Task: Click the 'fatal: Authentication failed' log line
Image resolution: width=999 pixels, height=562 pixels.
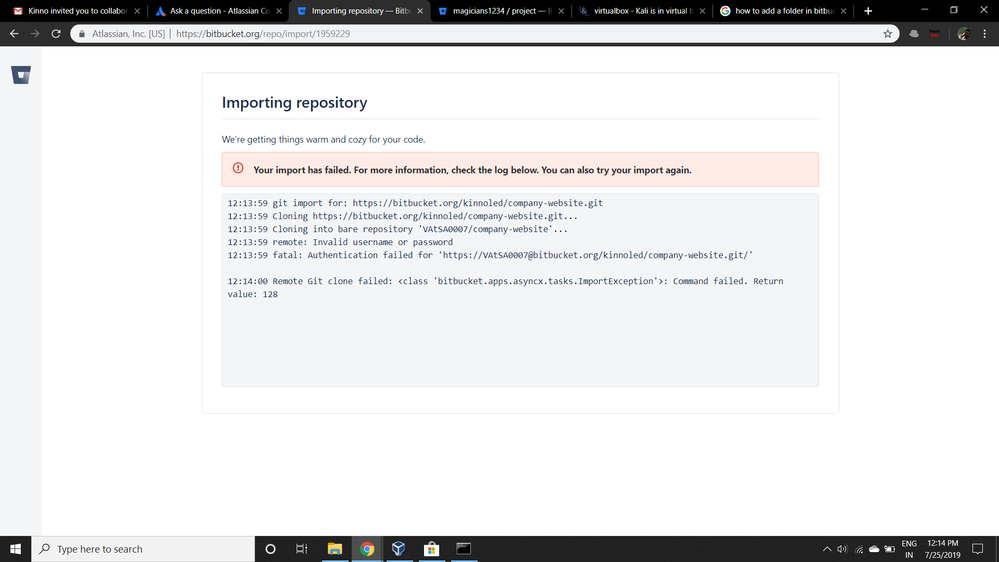Action: 490,255
